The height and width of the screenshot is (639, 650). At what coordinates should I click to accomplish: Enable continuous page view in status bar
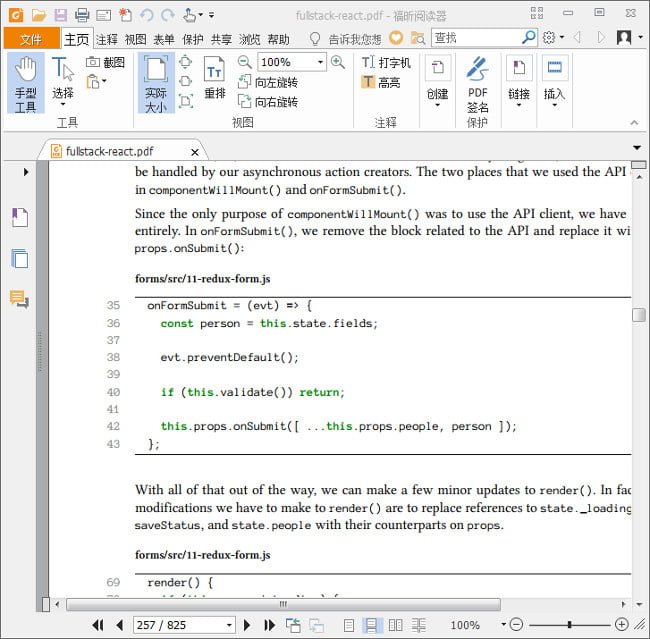pos(371,625)
